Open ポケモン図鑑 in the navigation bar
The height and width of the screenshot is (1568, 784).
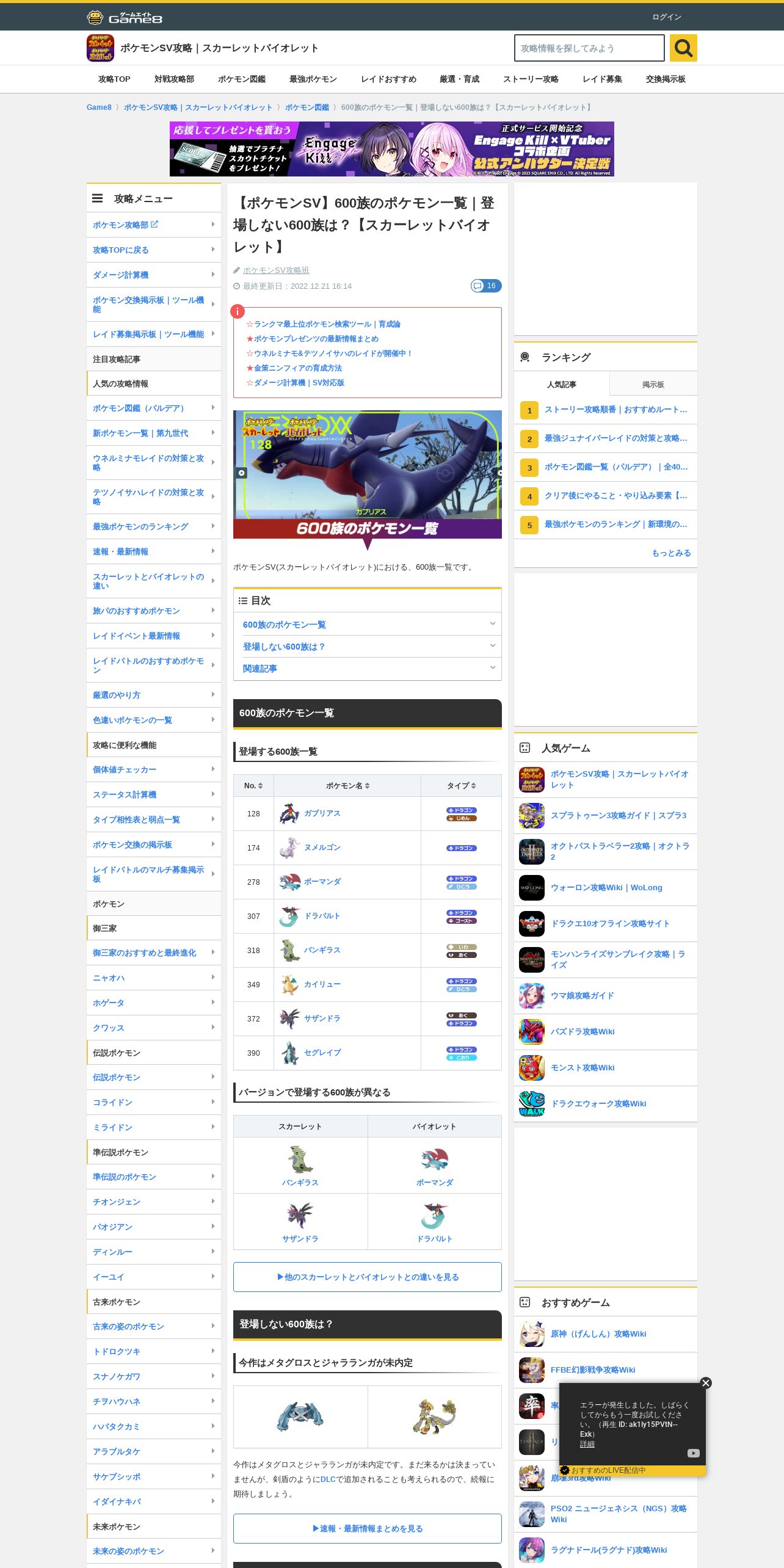click(242, 79)
